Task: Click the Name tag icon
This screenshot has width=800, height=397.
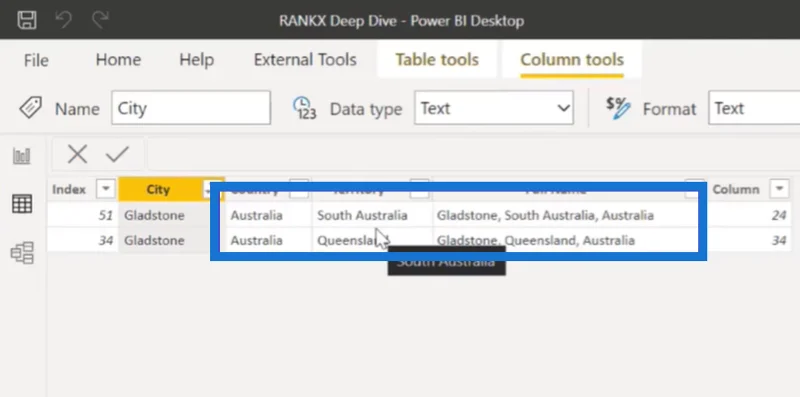Action: click(31, 108)
